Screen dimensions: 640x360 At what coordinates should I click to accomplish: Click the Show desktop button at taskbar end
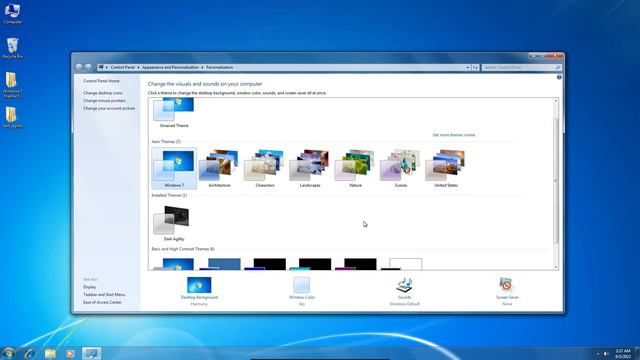tap(637, 353)
